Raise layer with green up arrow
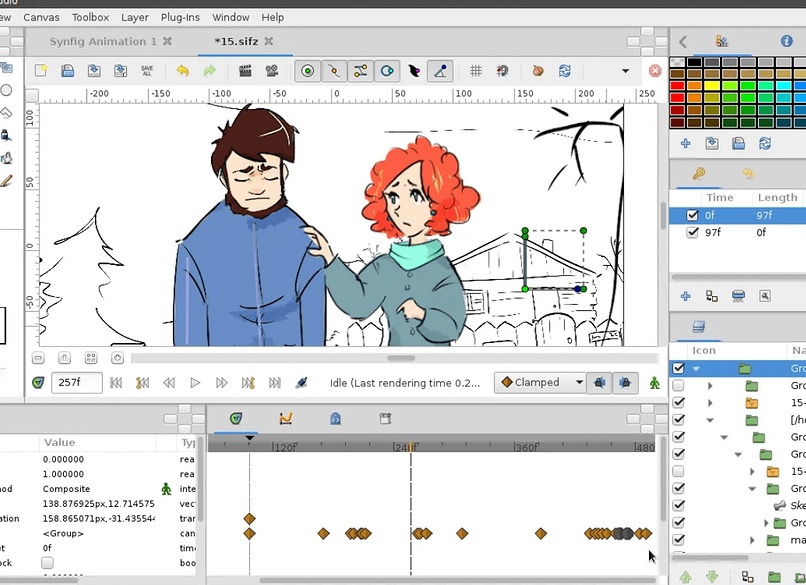 (x=685, y=577)
